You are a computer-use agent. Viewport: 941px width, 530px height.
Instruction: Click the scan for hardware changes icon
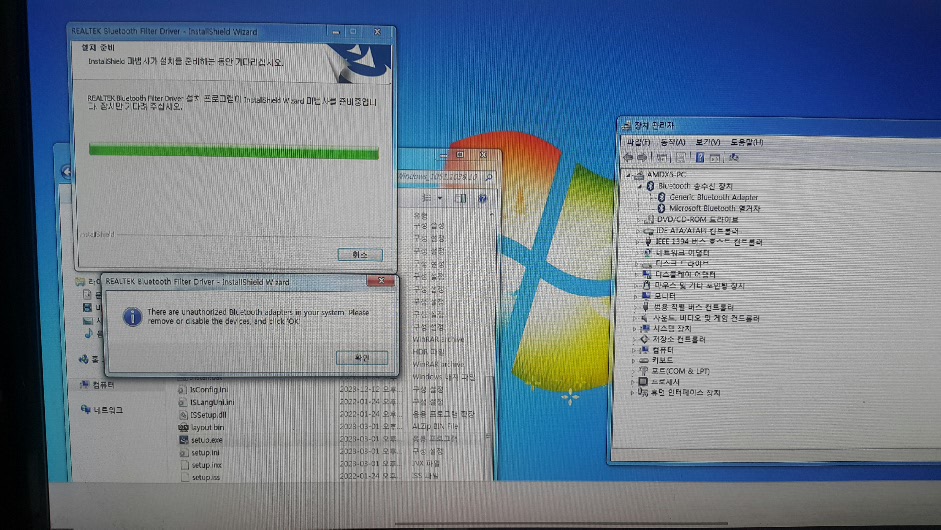734,158
